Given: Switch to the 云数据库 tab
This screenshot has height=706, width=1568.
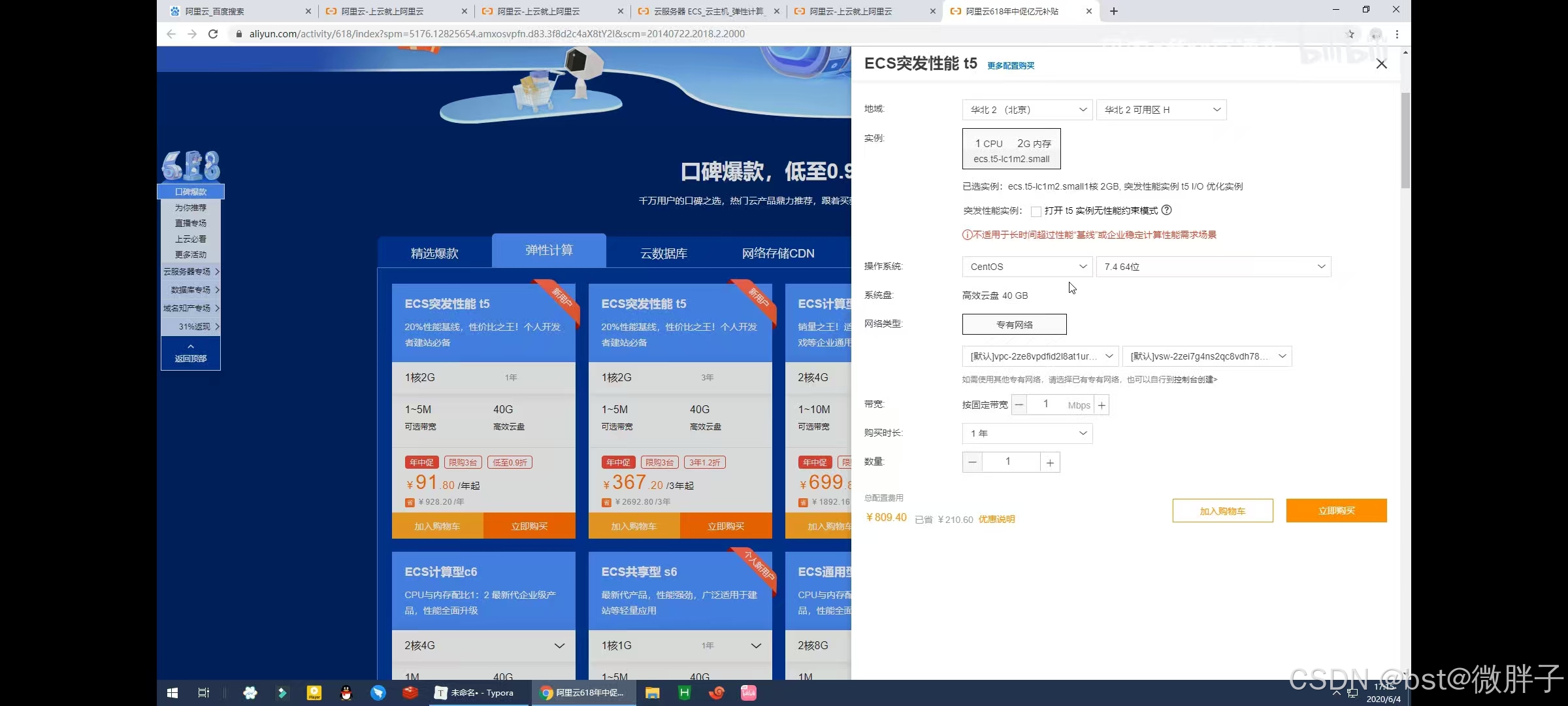Looking at the screenshot, I should pyautogui.click(x=663, y=253).
